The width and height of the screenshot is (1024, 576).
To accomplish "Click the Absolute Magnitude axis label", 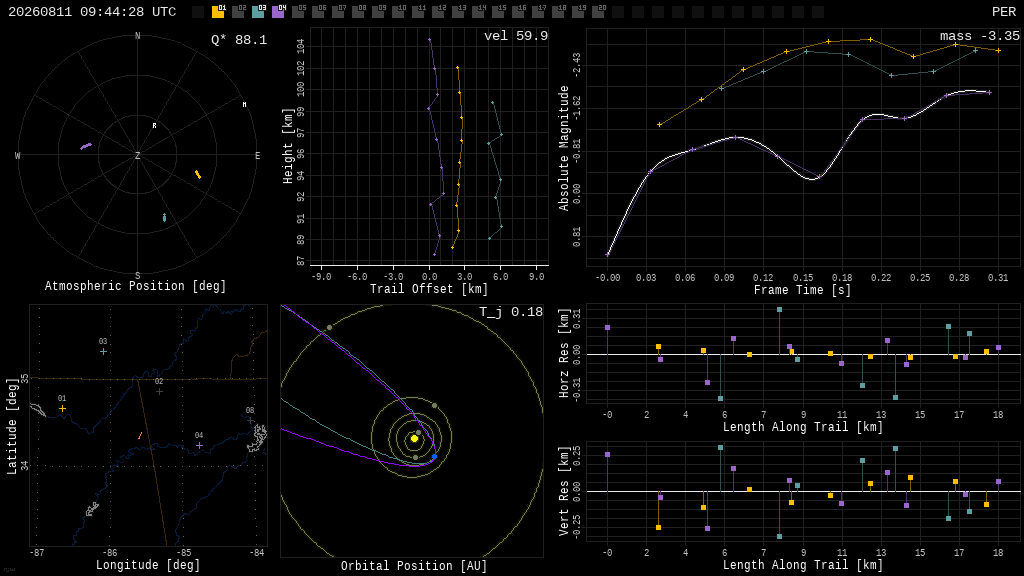I will 564,148.
